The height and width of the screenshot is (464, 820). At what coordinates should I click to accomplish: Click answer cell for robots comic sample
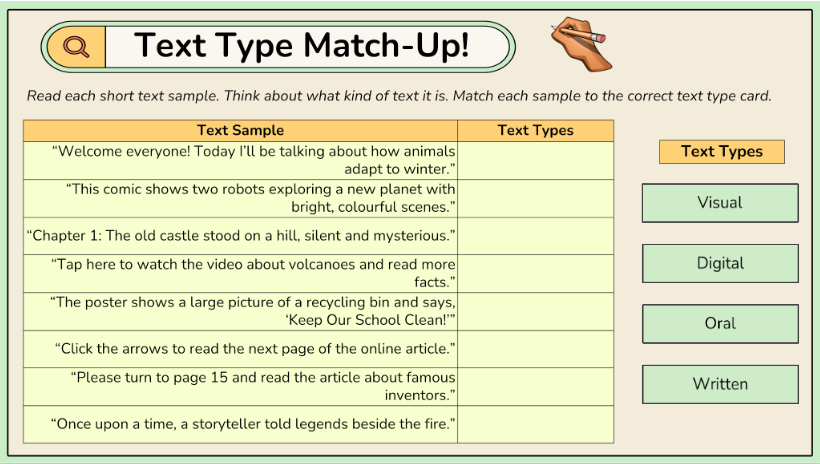coord(535,198)
